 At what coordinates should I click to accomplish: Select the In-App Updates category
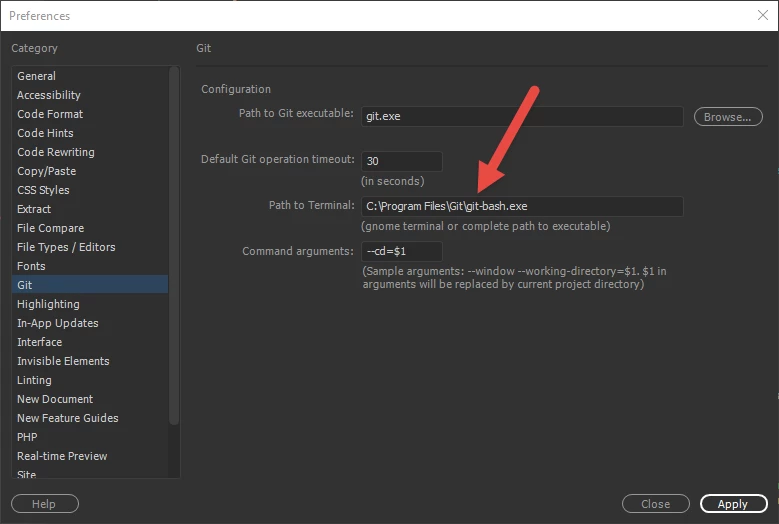pos(90,323)
